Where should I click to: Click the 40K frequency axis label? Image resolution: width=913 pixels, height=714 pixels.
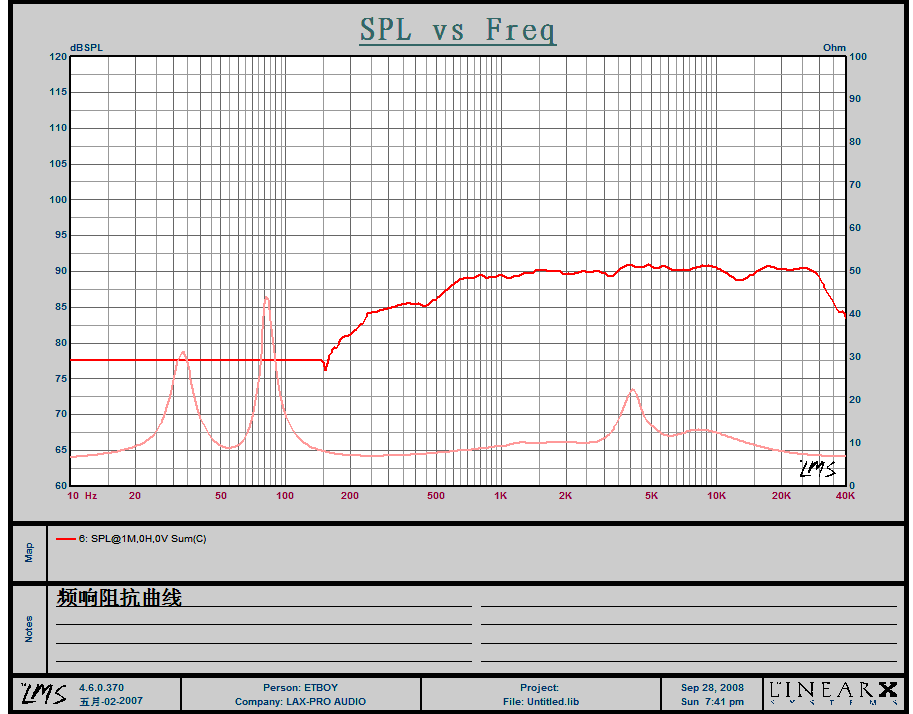(845, 496)
